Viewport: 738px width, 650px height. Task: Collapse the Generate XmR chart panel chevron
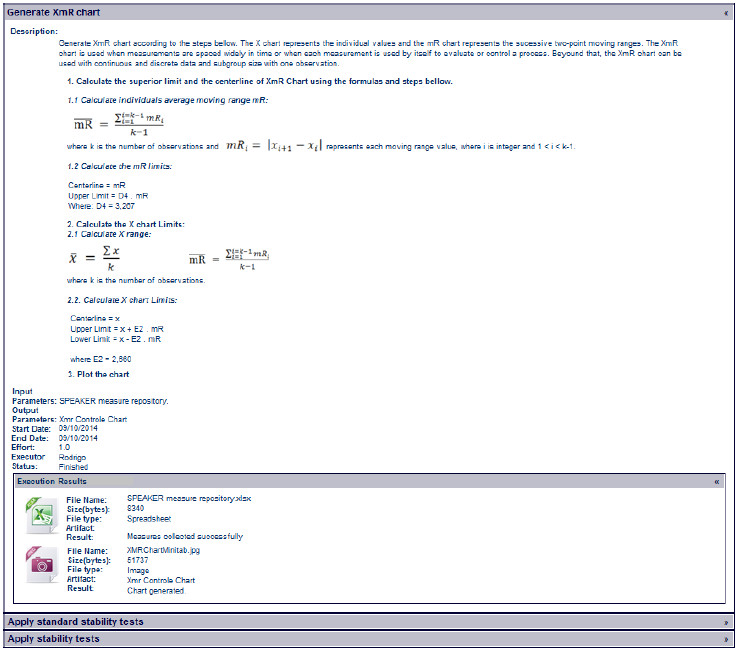click(x=726, y=13)
